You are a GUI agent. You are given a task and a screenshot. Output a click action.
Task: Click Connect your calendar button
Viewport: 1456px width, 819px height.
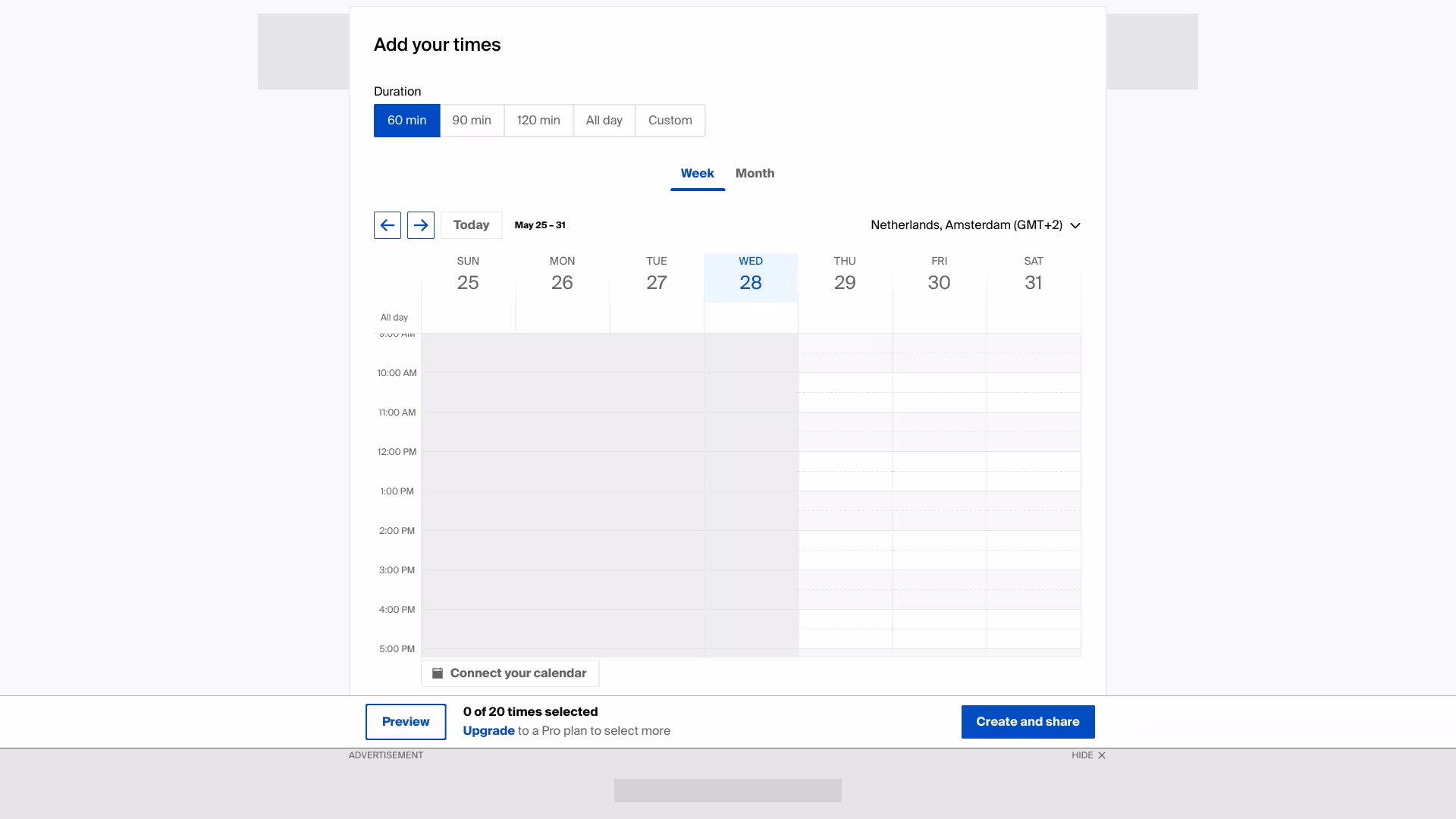tap(510, 673)
